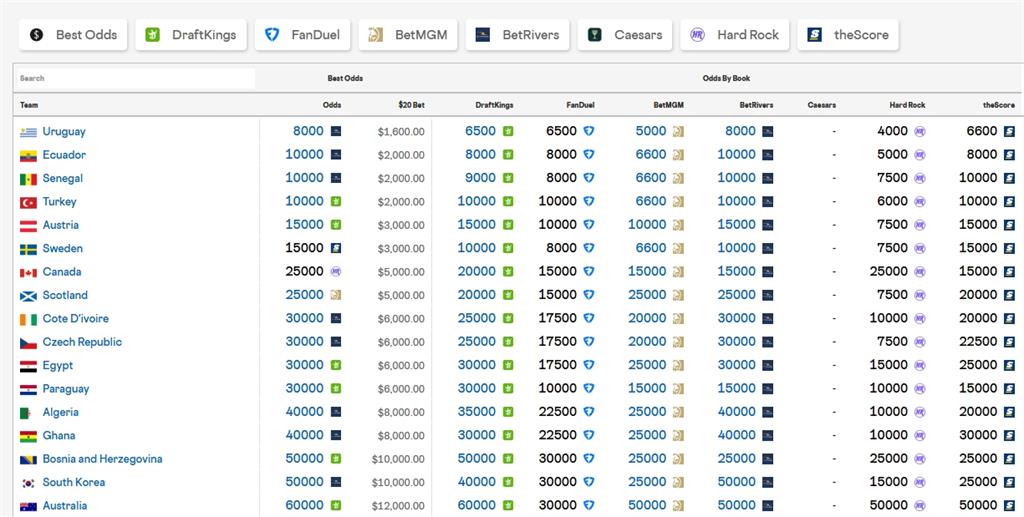Open the FanDuel tab
This screenshot has height=517, width=1024.
coord(302,35)
